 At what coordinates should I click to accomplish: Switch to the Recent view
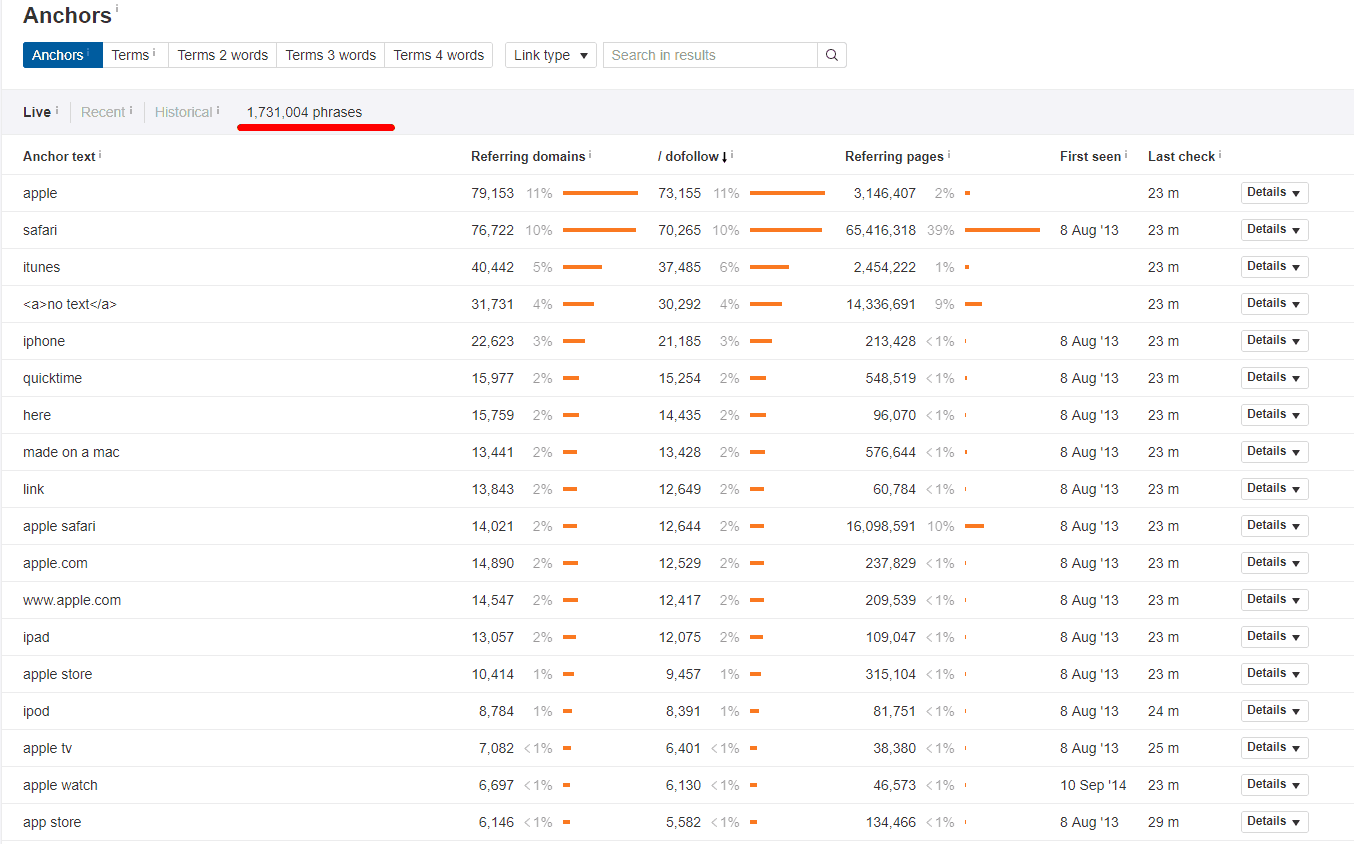click(x=101, y=112)
